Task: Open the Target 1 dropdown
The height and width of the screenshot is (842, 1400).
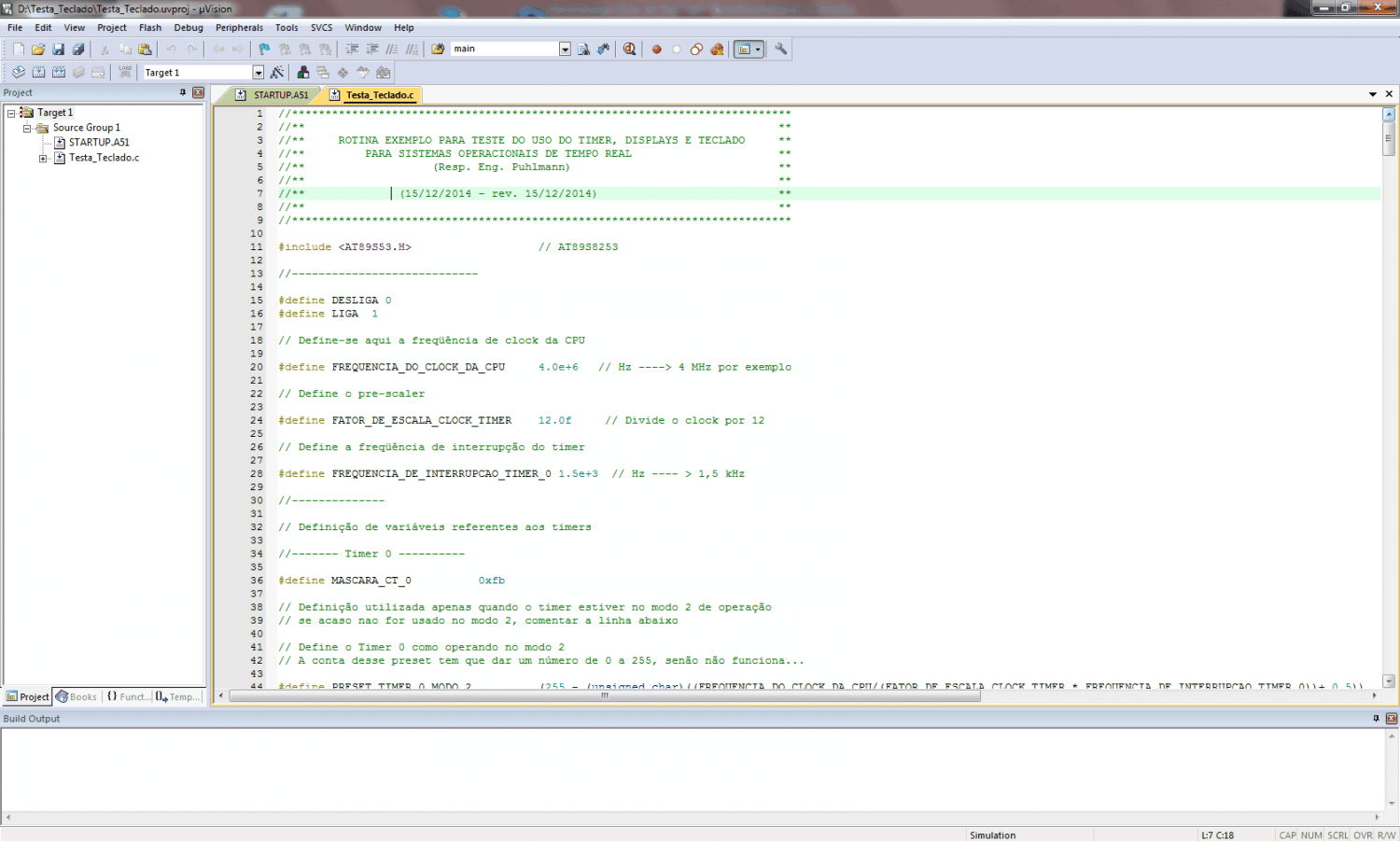Action: pyautogui.click(x=258, y=73)
